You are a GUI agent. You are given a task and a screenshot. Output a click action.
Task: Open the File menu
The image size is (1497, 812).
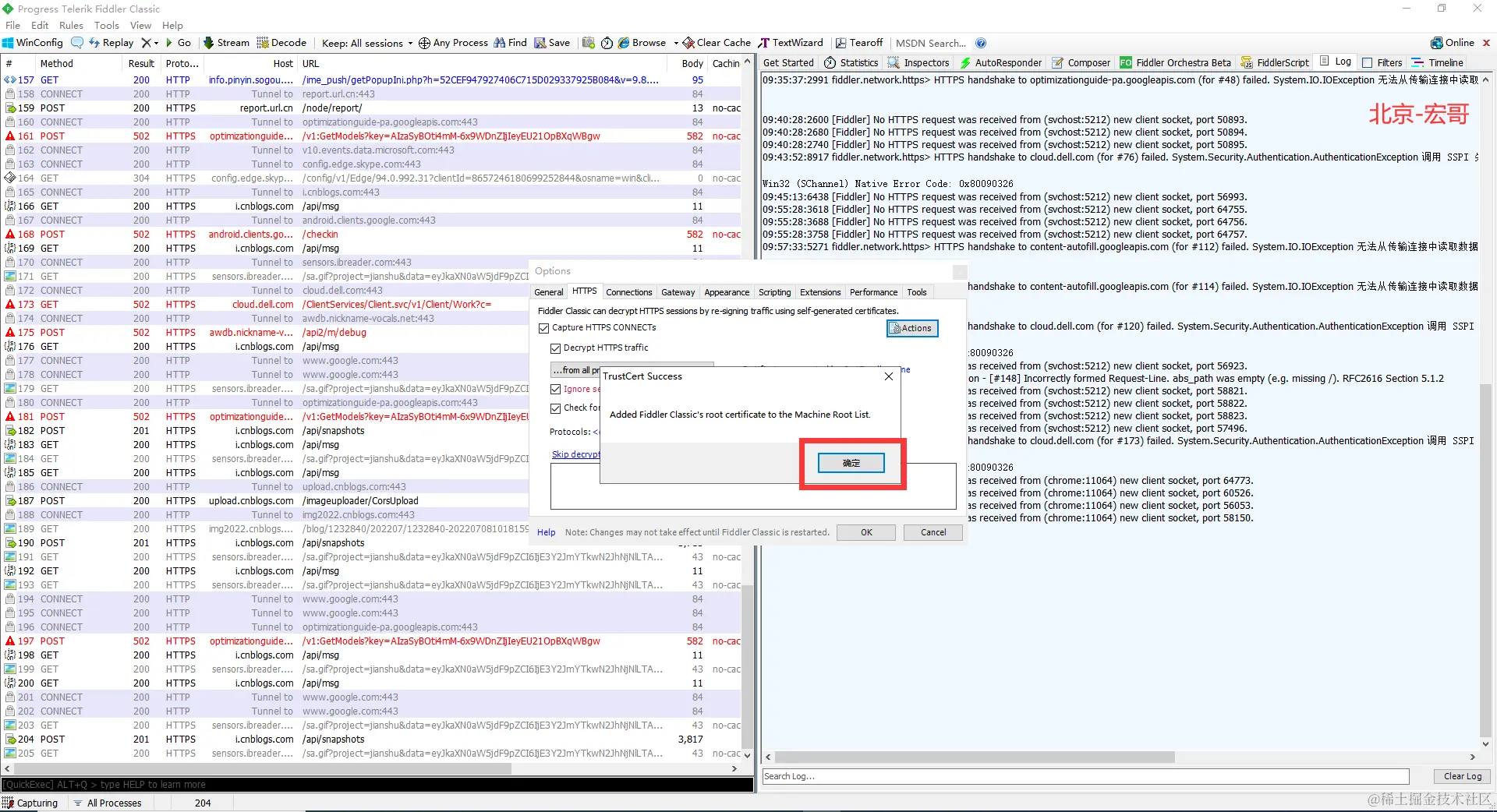pyautogui.click(x=12, y=25)
